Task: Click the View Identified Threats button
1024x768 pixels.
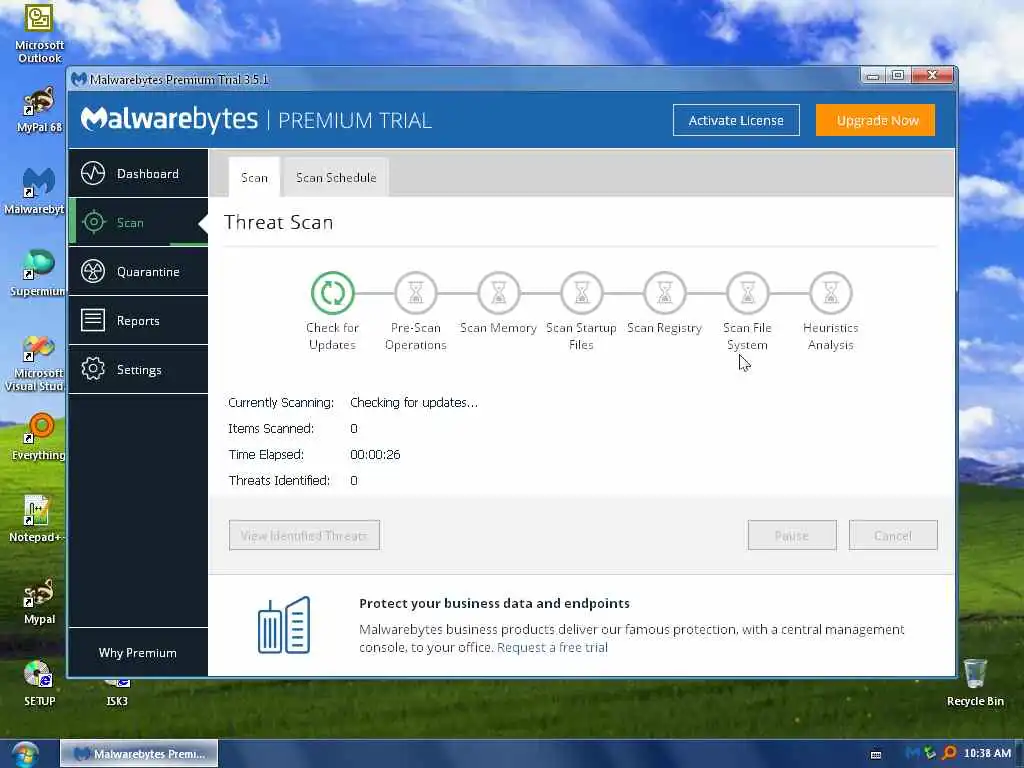Action: tap(304, 536)
